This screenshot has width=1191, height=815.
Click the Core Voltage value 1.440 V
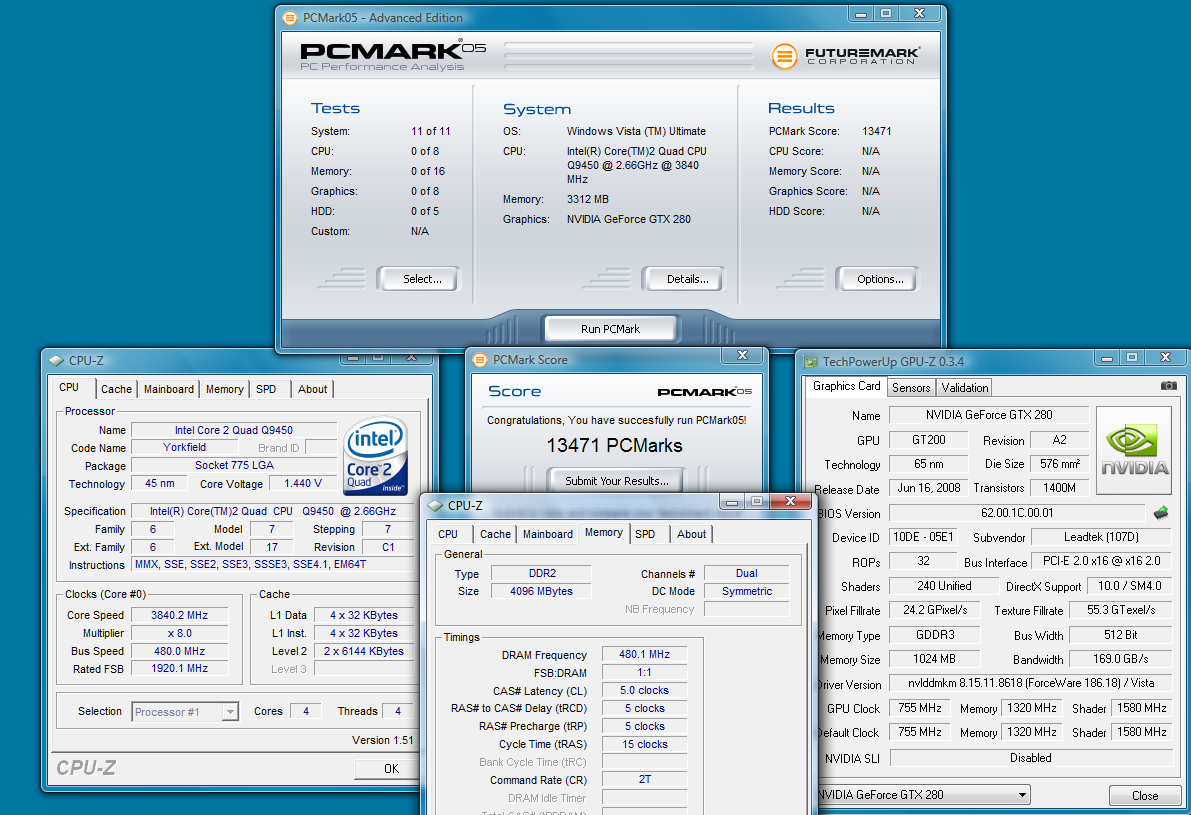302,483
